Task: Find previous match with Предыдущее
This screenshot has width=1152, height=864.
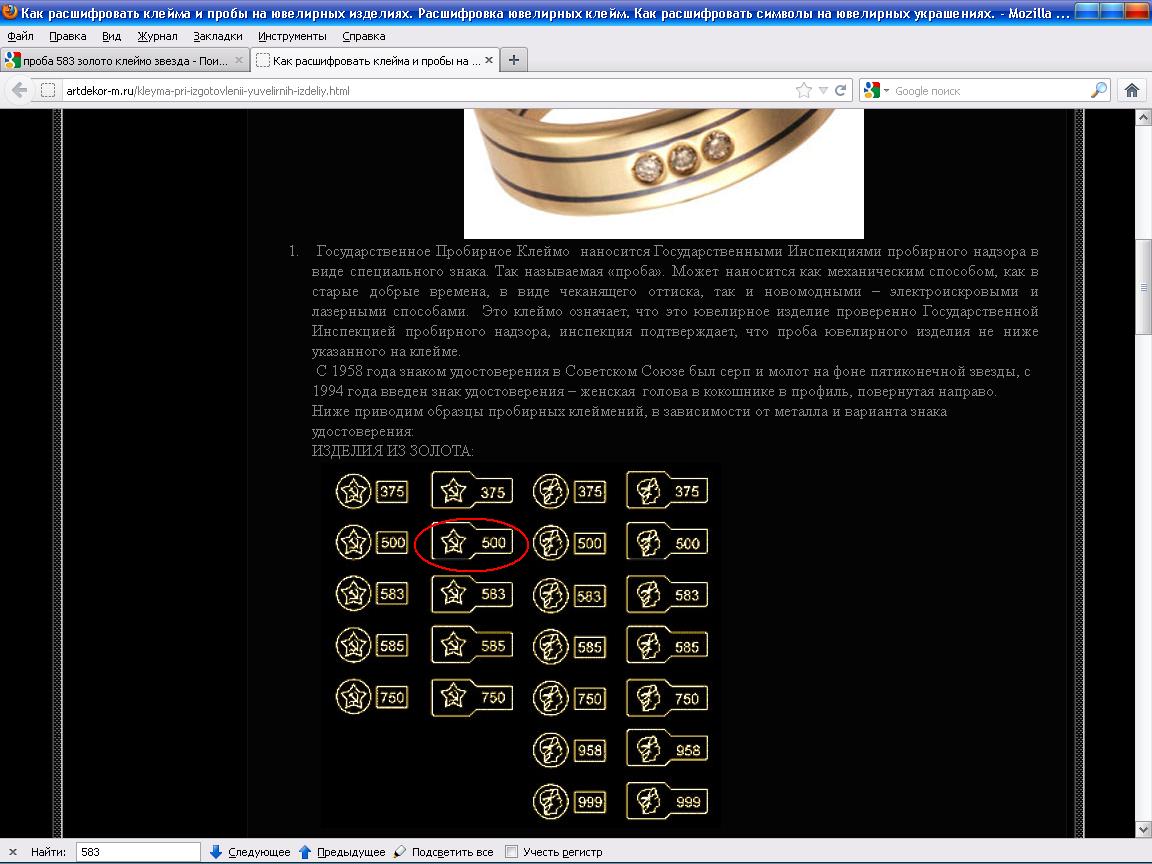Action: tap(342, 852)
